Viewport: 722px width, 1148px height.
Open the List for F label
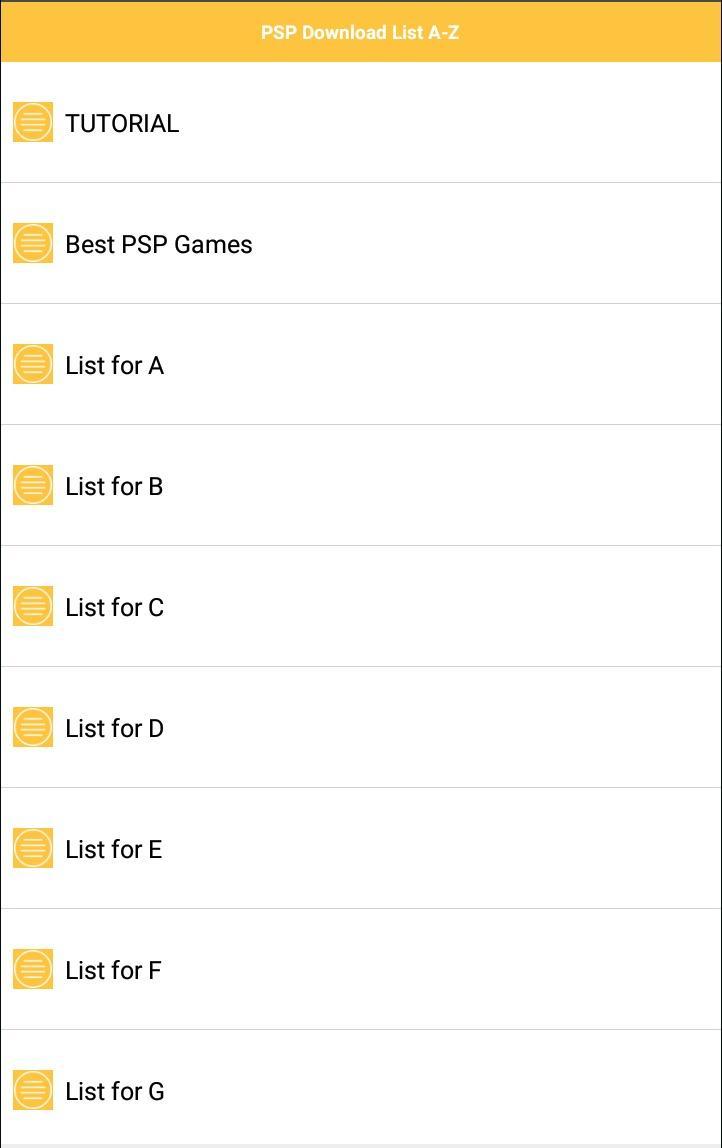113,970
